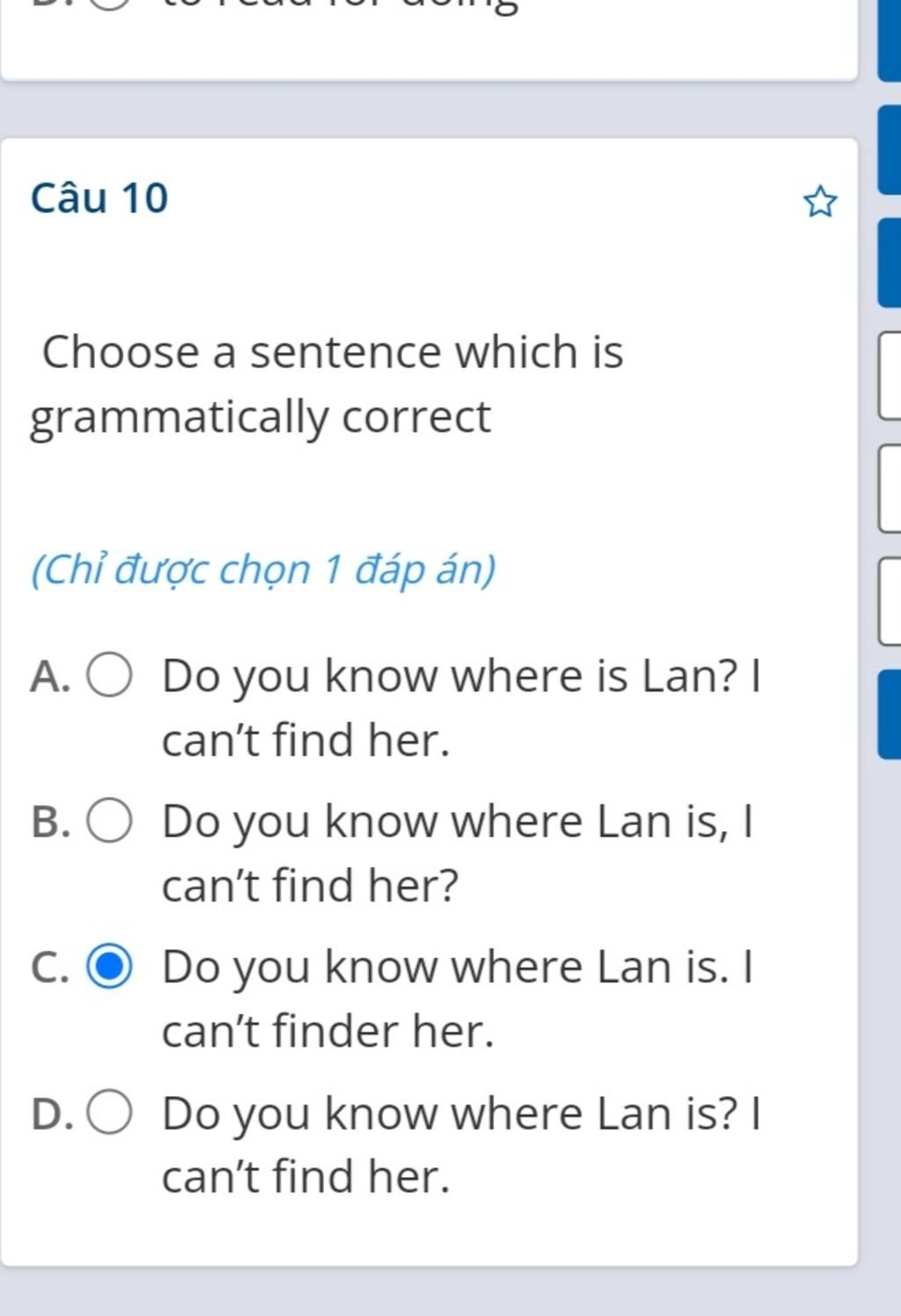Click the "Choose a sentence which is" prompt
This screenshot has width=901, height=1316.
[333, 352]
